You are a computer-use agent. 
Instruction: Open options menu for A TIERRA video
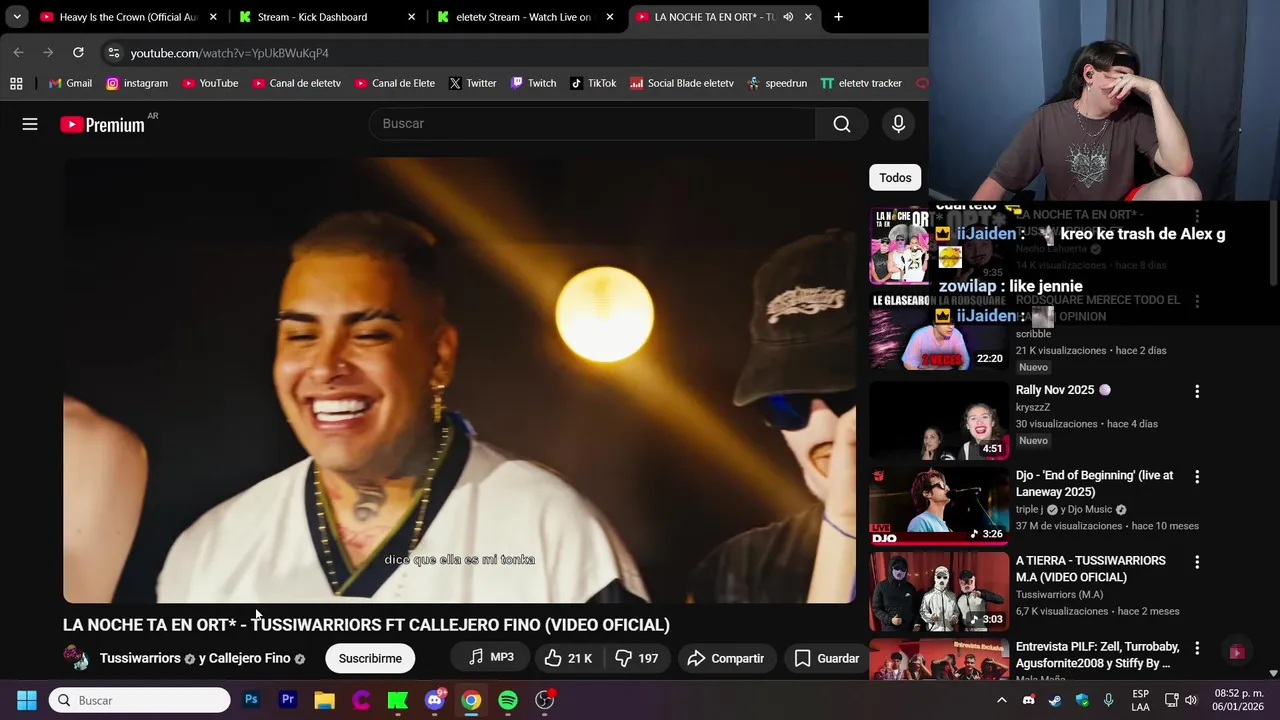1196,563
